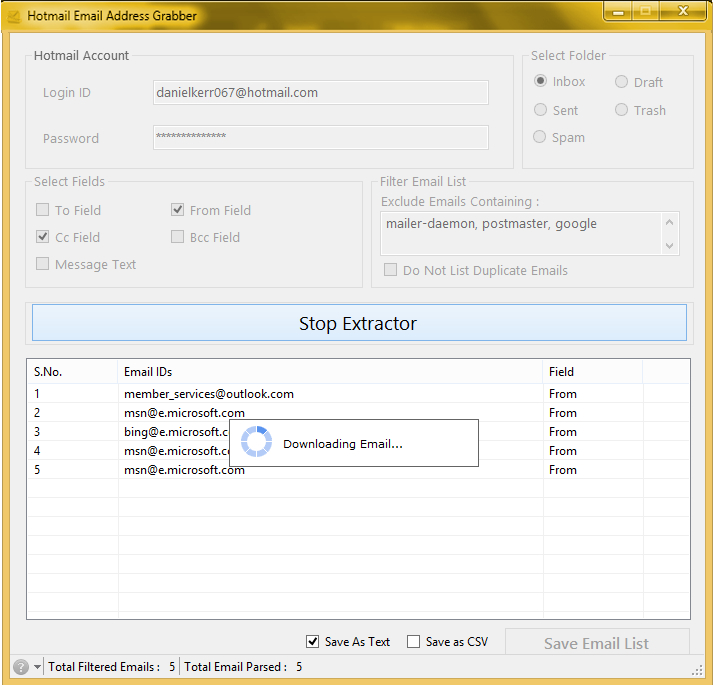The width and height of the screenshot is (715, 685).
Task: Check Do Not List Duplicate Emails
Action: pos(391,270)
